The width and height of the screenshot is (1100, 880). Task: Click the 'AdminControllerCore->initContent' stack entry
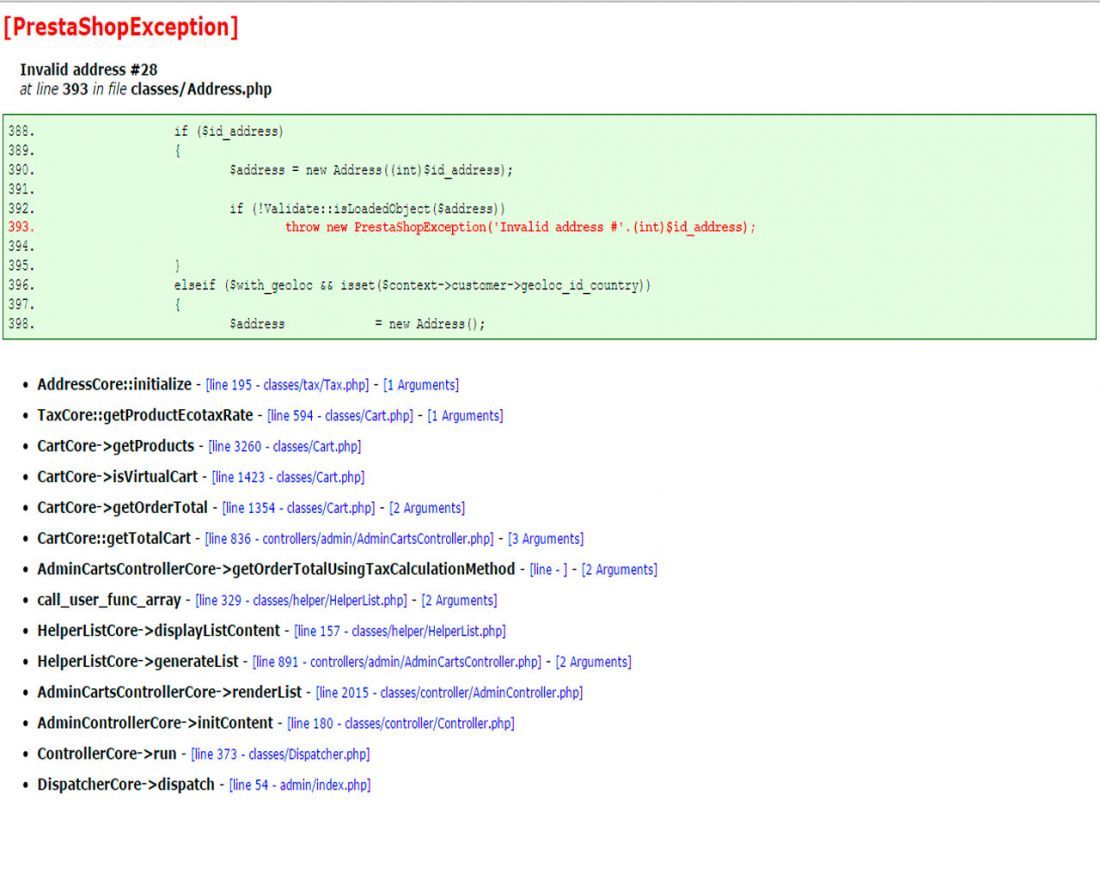(x=155, y=724)
